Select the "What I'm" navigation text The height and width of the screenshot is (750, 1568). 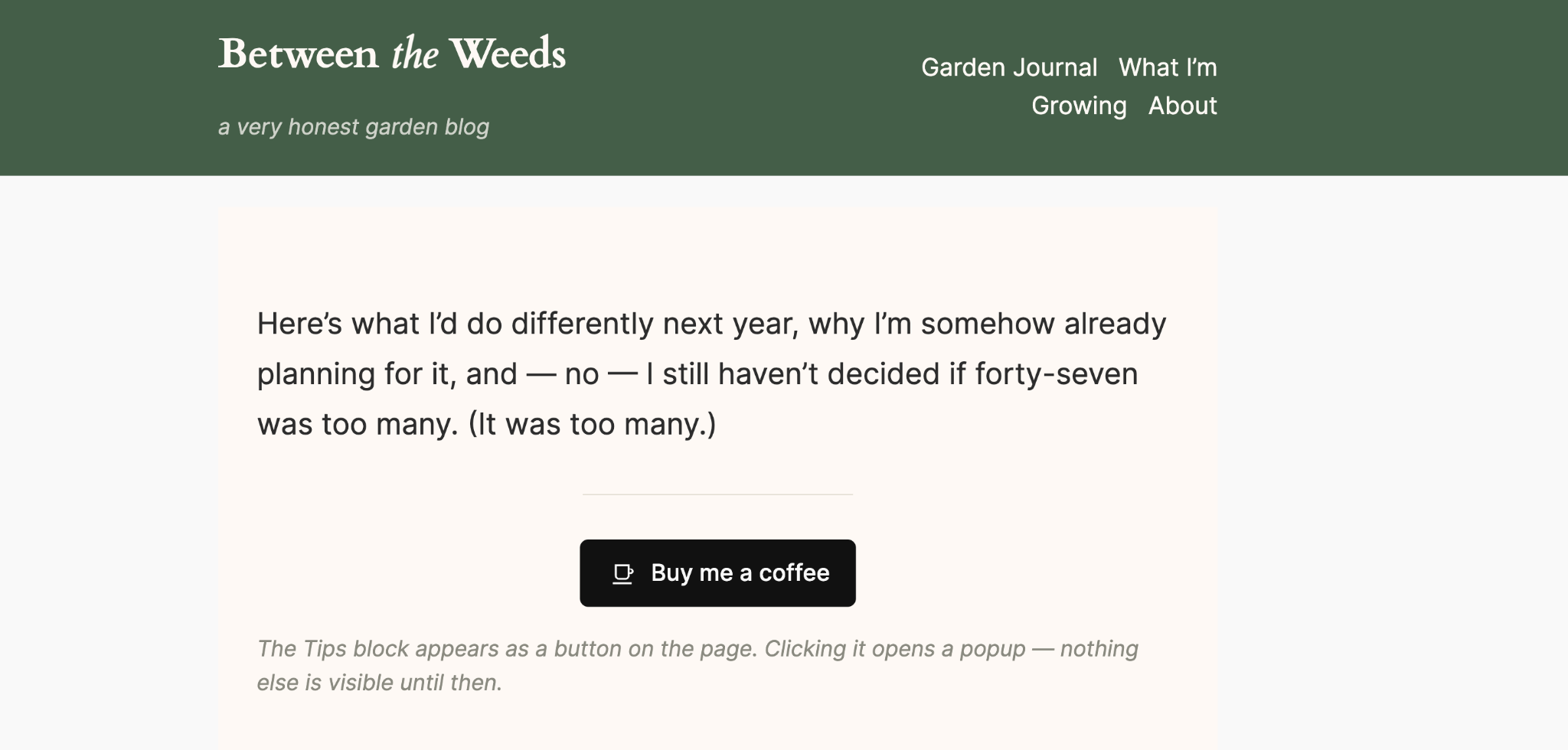(x=1168, y=67)
